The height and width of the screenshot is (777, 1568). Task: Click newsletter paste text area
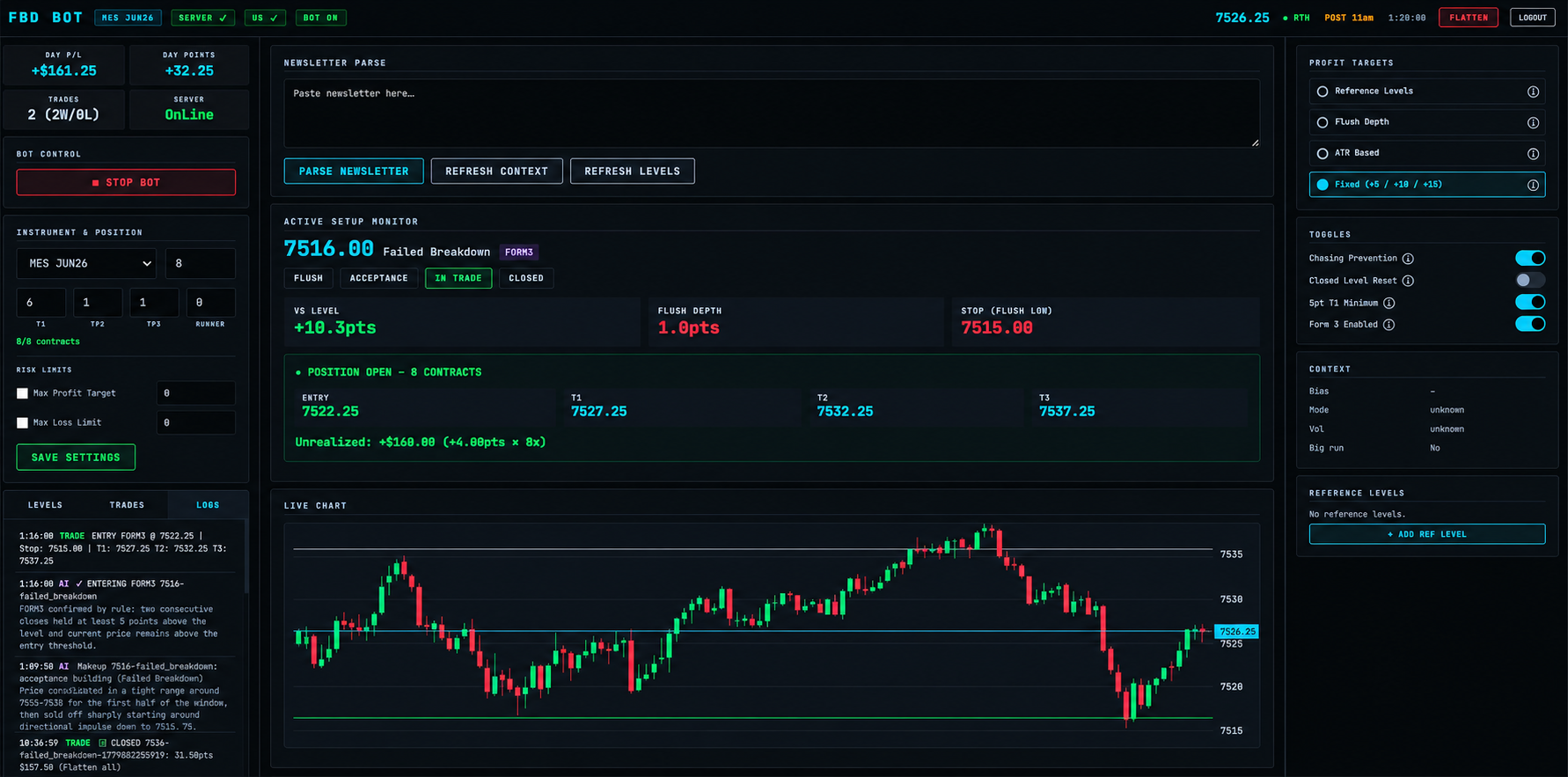coord(772,114)
